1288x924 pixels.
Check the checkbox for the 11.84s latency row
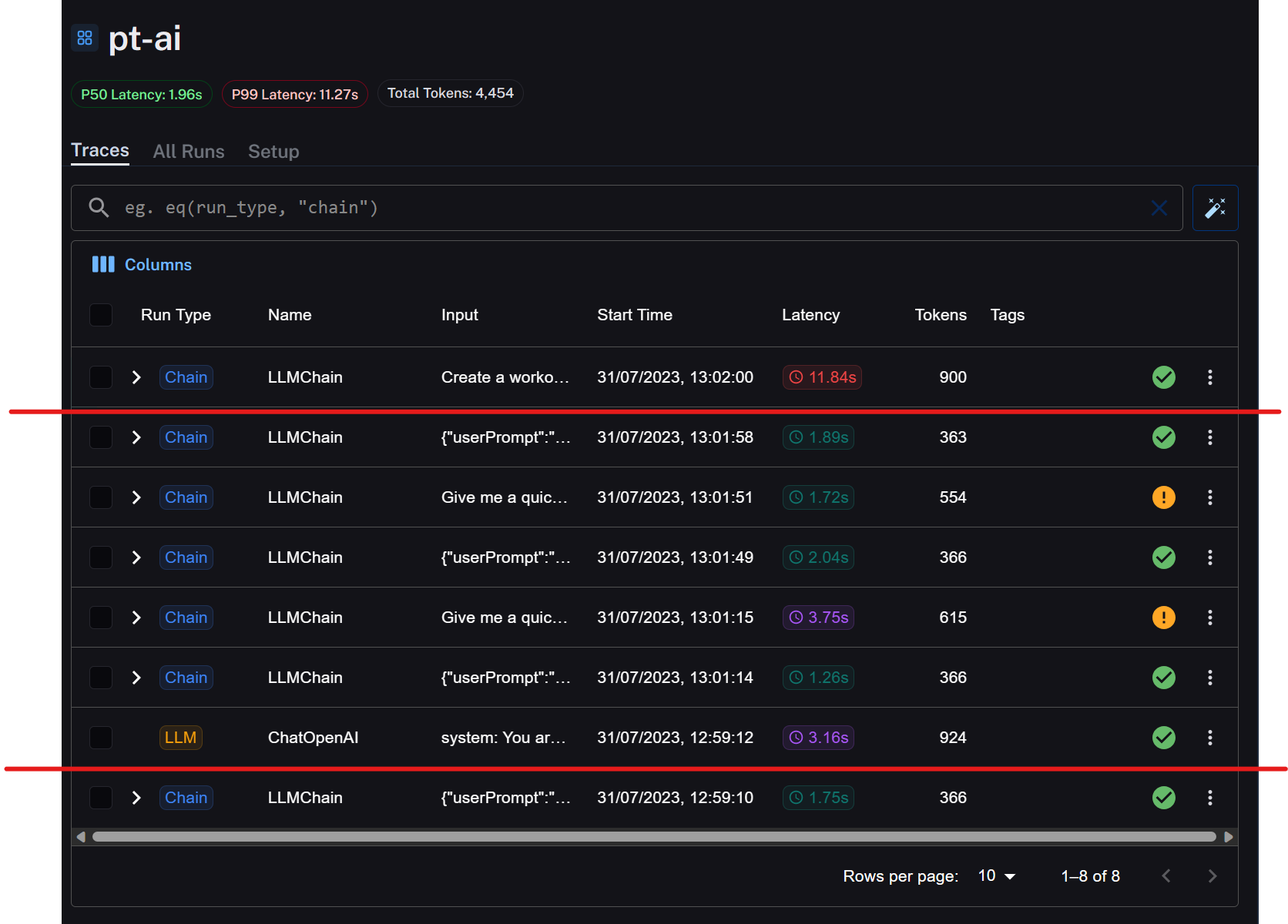(101, 377)
